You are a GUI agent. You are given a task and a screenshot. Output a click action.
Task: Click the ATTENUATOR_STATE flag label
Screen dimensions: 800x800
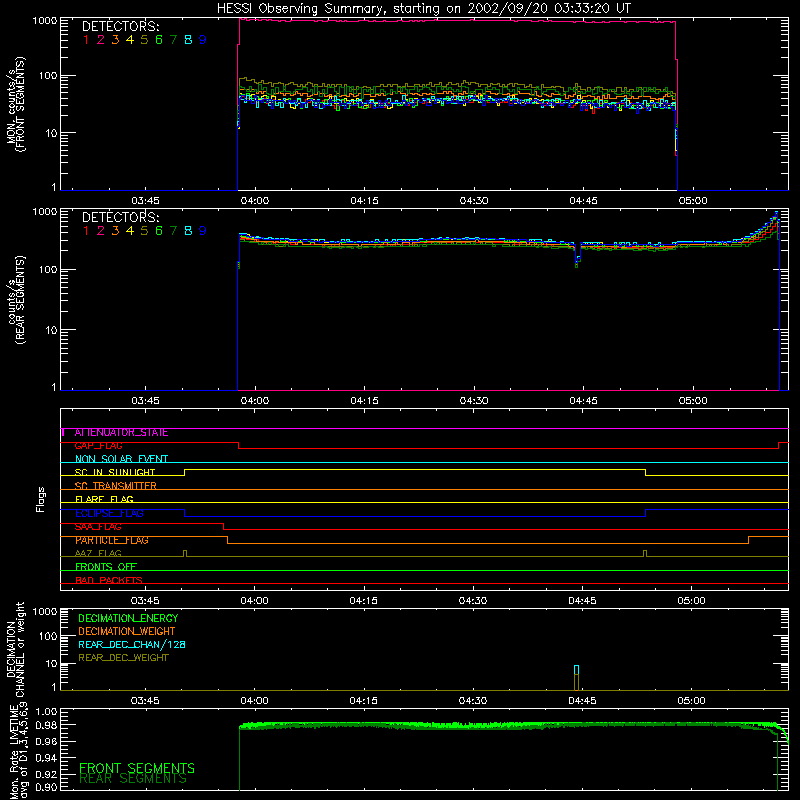pyautogui.click(x=121, y=433)
